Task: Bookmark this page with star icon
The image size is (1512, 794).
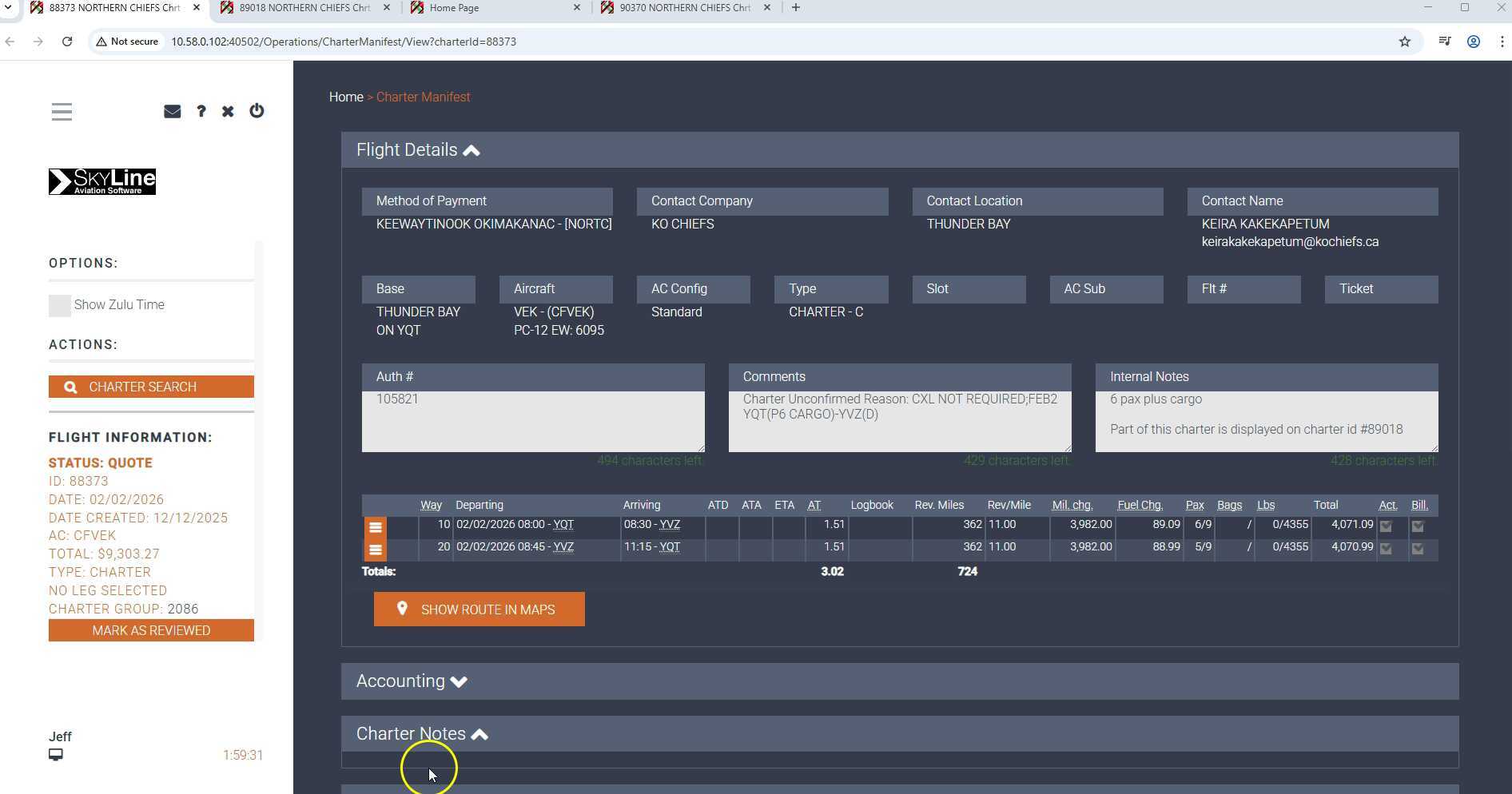Action: 1404,42
